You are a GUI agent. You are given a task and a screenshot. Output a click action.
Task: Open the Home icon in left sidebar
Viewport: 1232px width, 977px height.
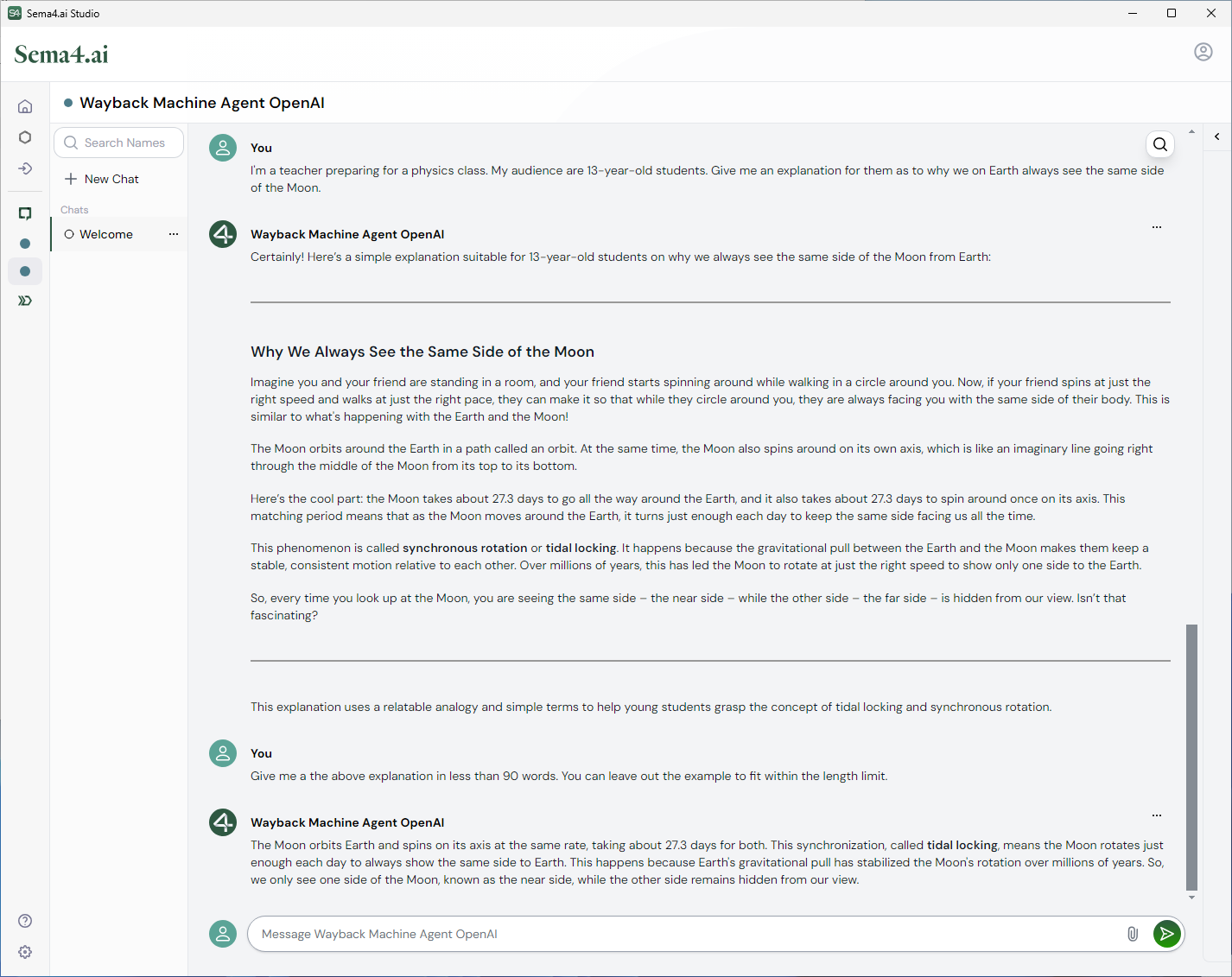25,106
